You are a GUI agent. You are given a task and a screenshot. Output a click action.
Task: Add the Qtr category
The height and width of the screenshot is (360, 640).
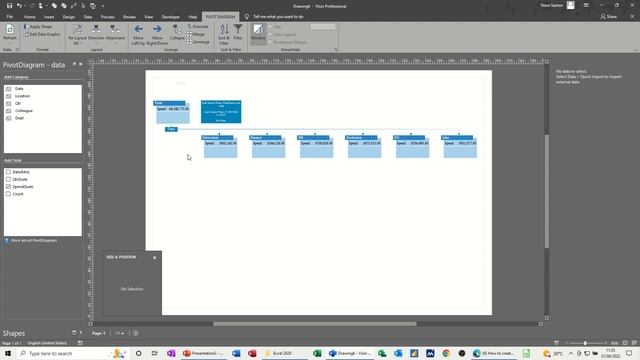18,103
